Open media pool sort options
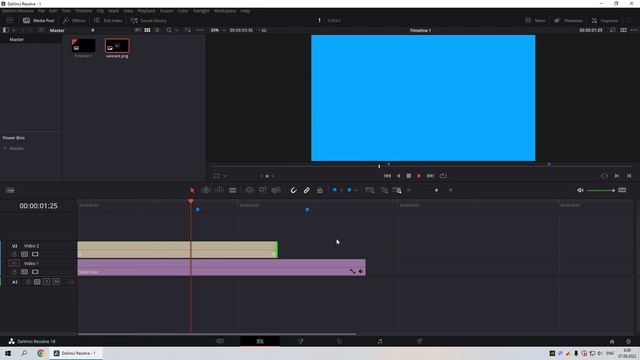The width and height of the screenshot is (640, 360). click(188, 30)
